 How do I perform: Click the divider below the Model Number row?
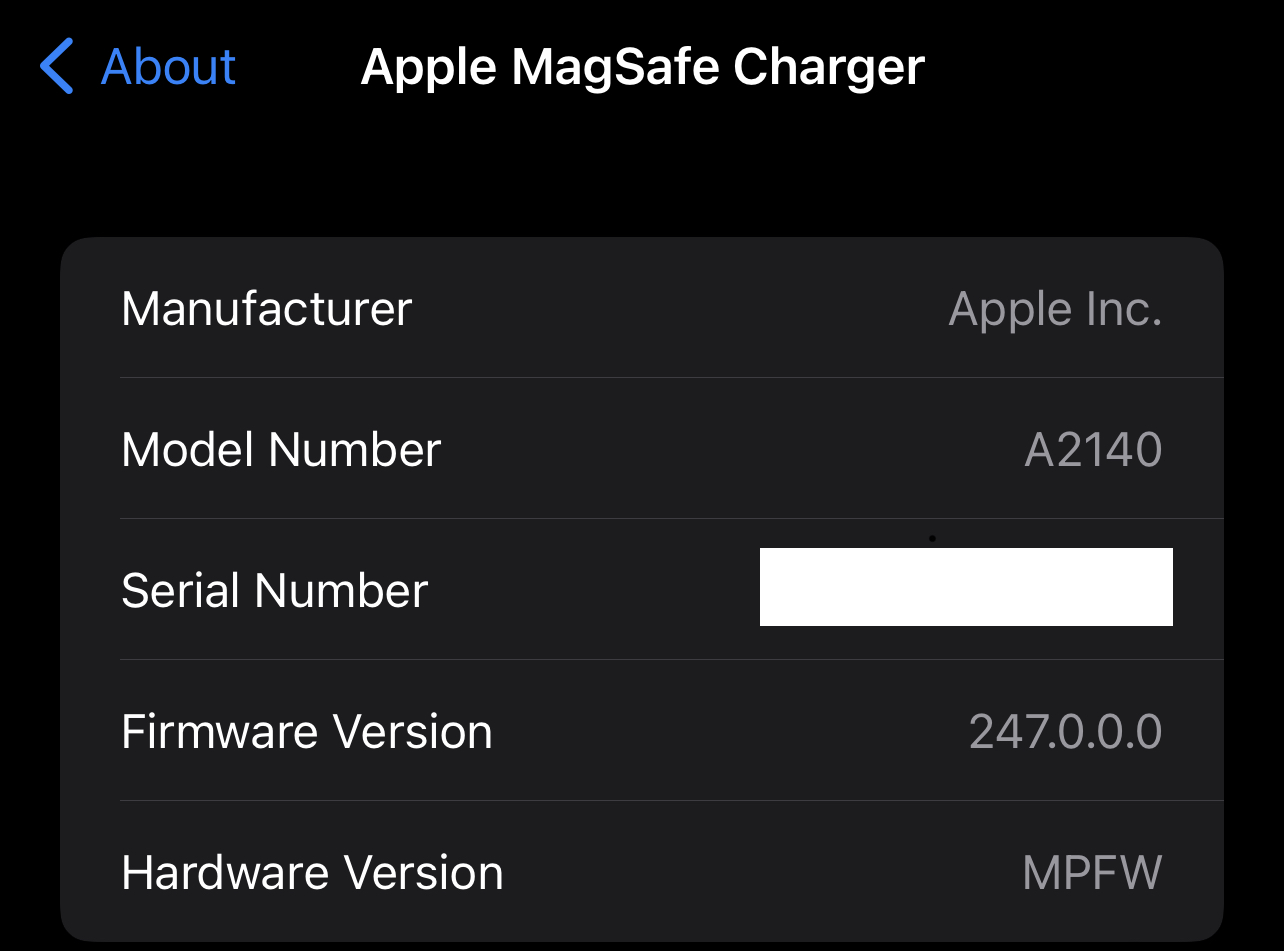670,519
